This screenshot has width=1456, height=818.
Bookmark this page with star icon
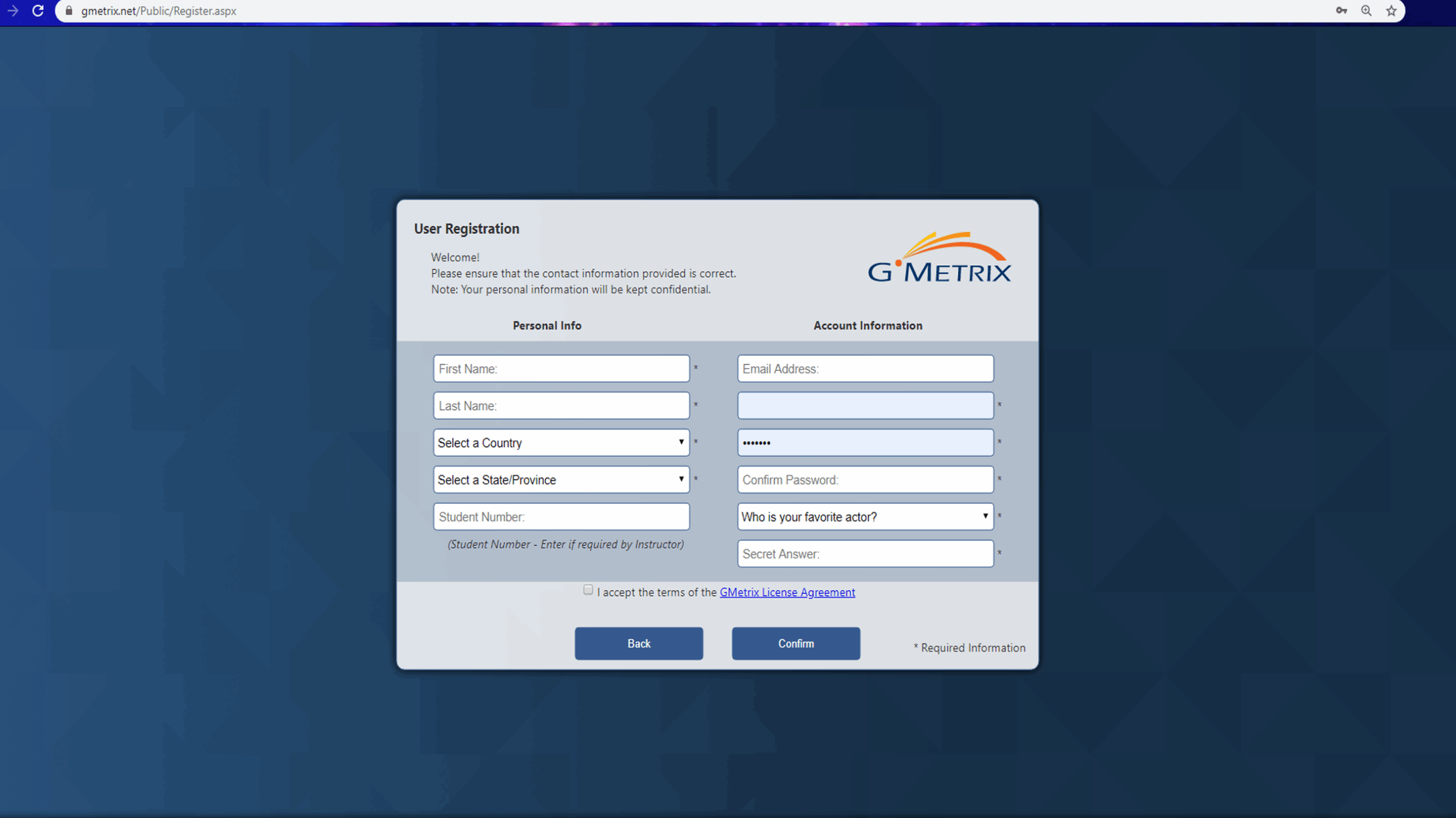tap(1391, 11)
